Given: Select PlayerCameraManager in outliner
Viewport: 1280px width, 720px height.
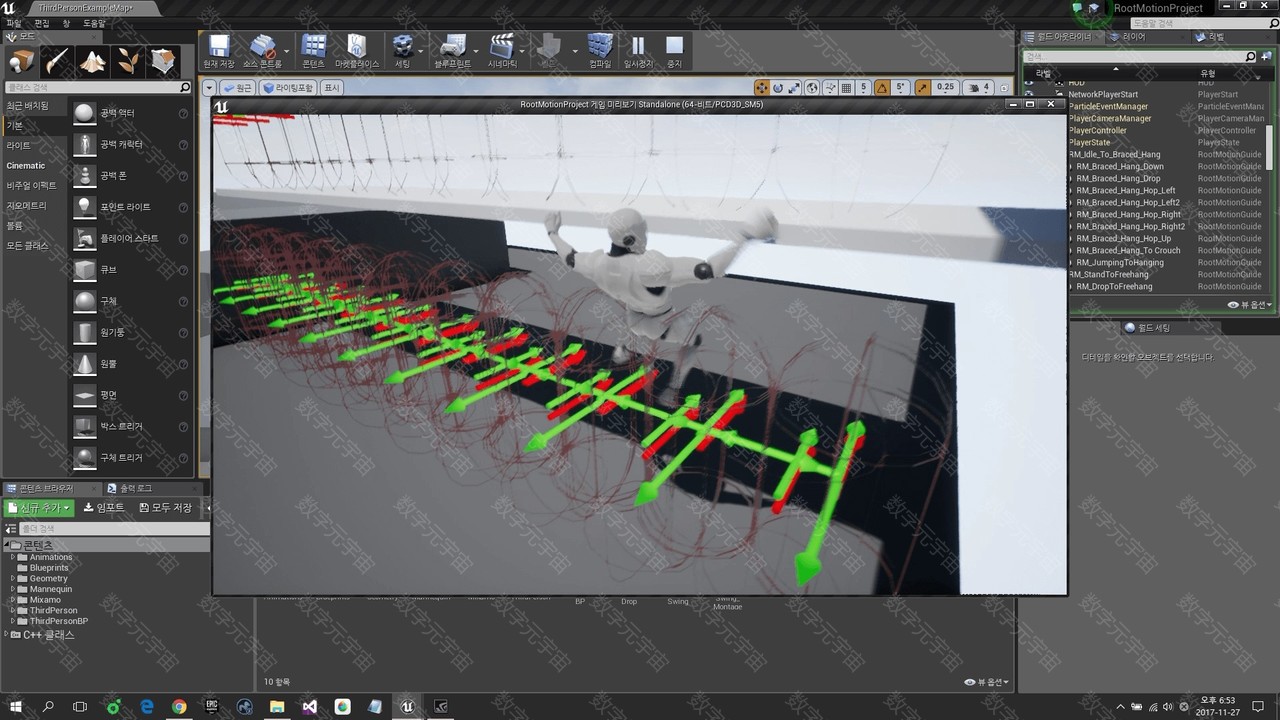Looking at the screenshot, I should pyautogui.click(x=1110, y=118).
